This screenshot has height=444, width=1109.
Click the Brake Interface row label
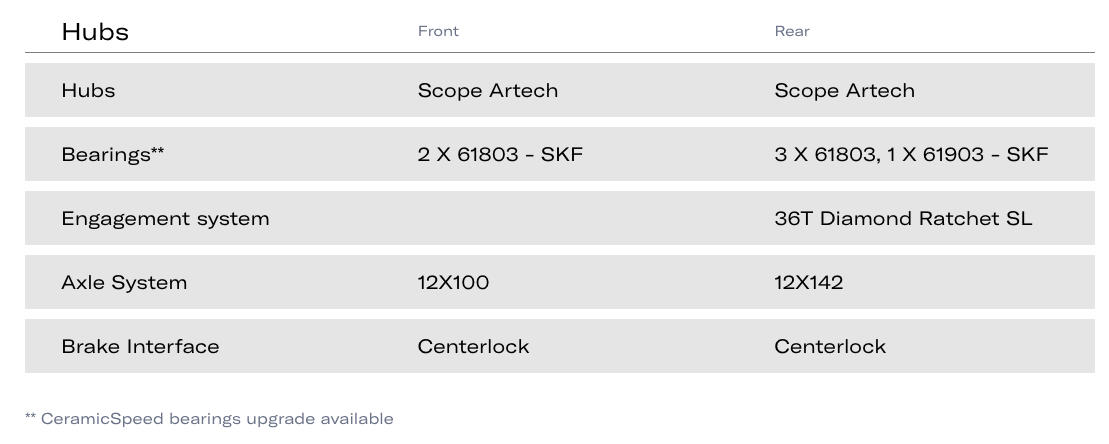coord(140,346)
